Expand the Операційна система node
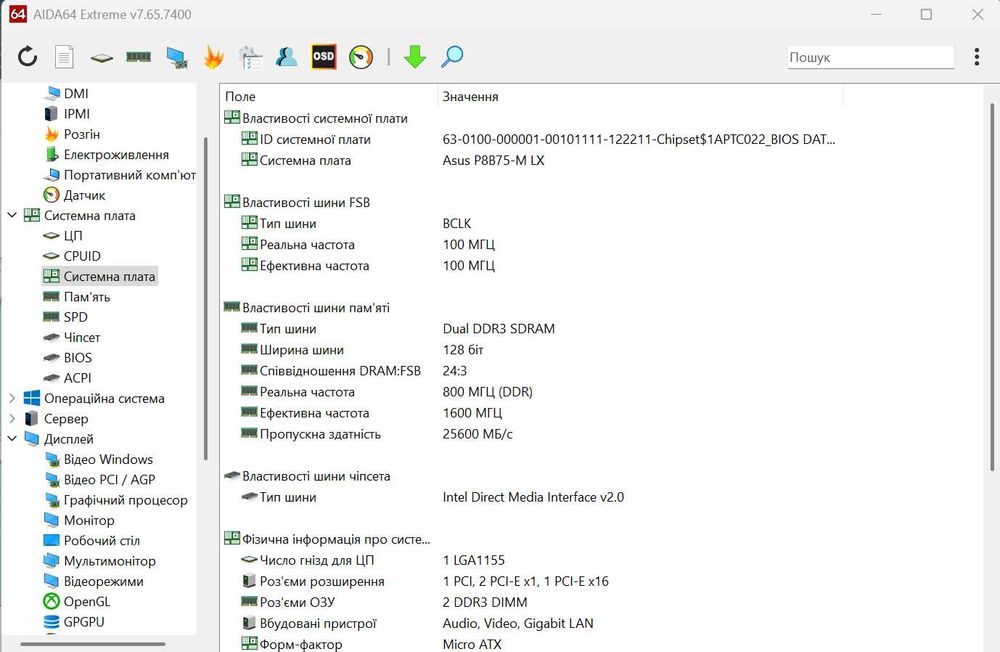The height and width of the screenshot is (652, 1000). (x=11, y=398)
